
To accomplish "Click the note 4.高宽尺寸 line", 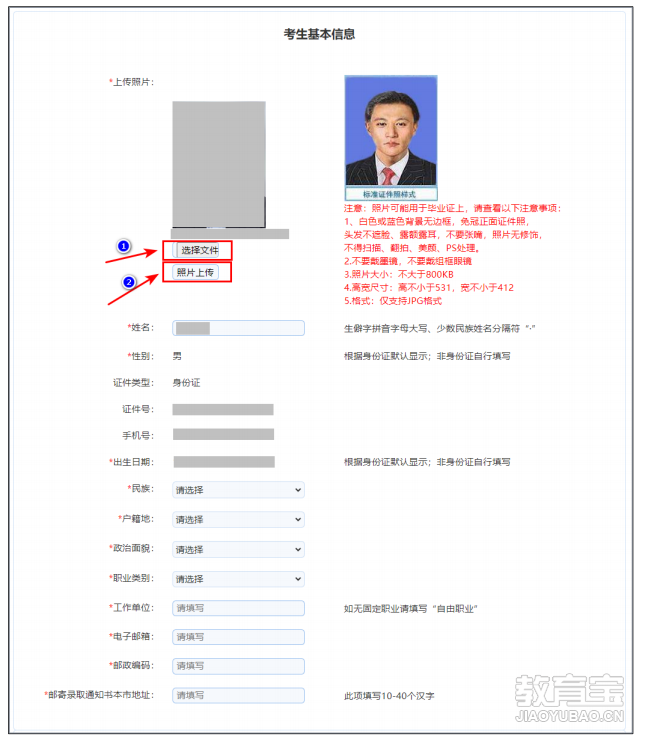I will tap(428, 287).
